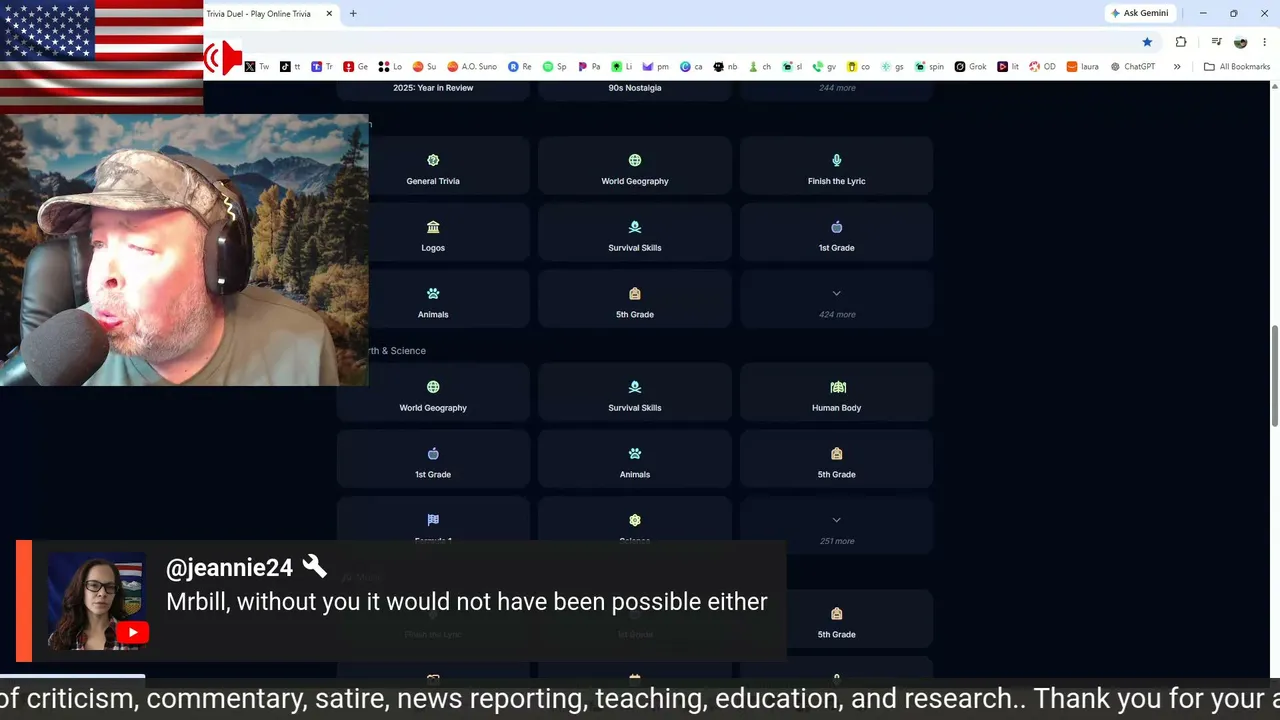
Task: Open the Lo bookmark
Action: point(390,67)
